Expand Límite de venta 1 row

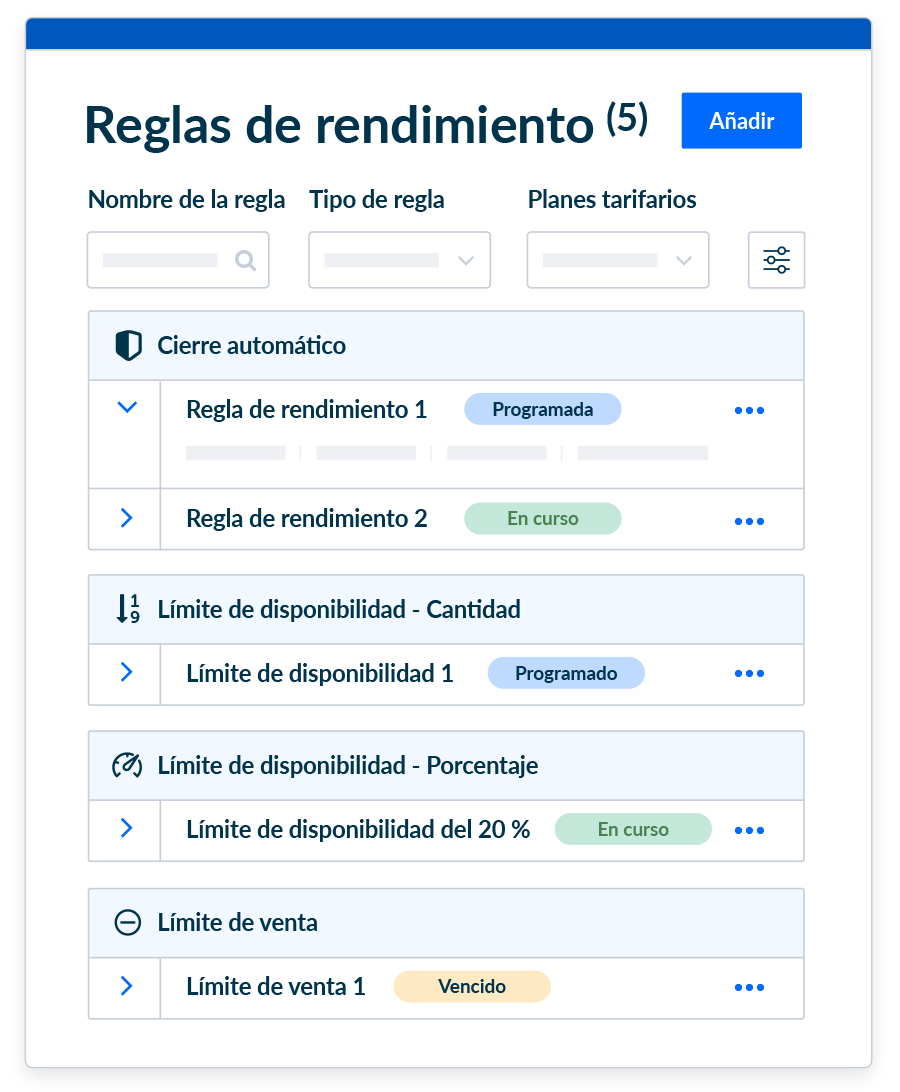tap(126, 986)
